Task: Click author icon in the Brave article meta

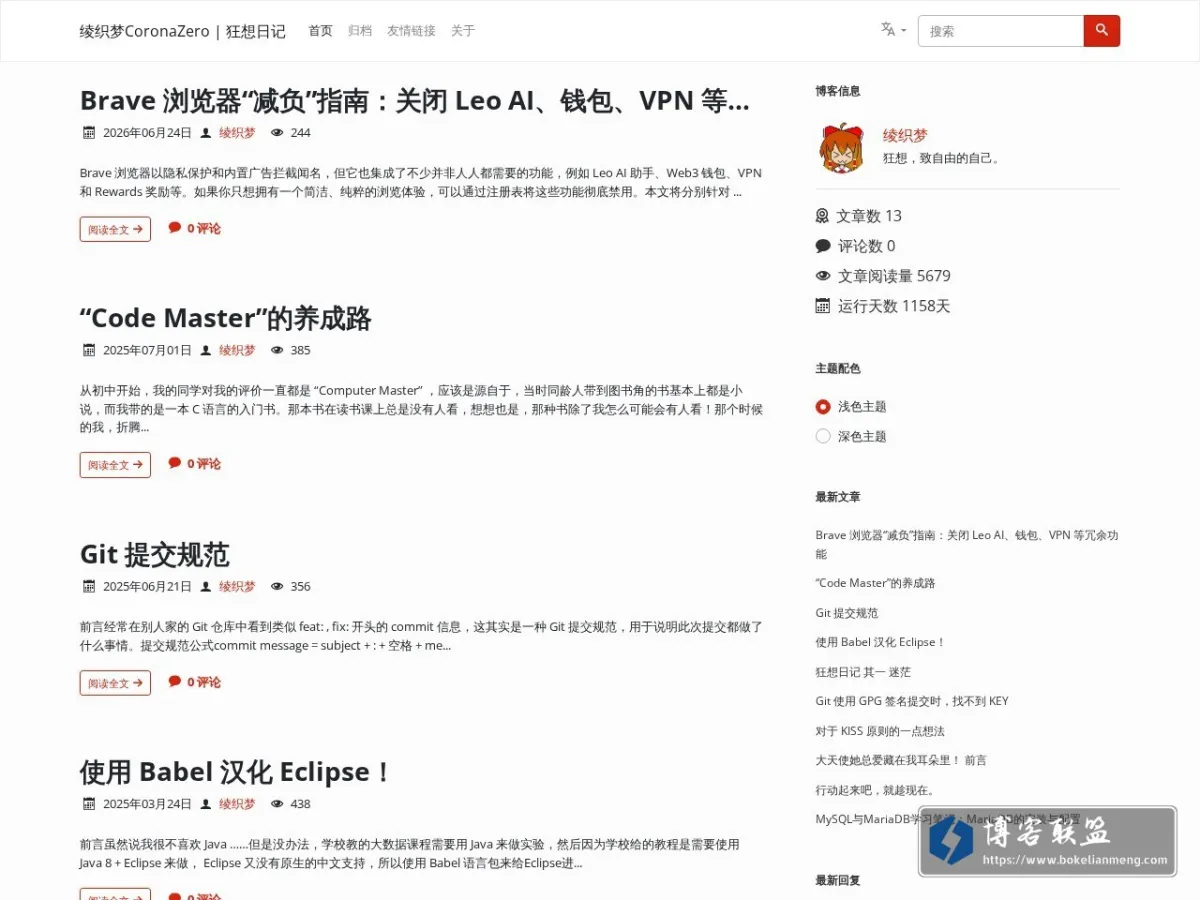Action: (206, 132)
